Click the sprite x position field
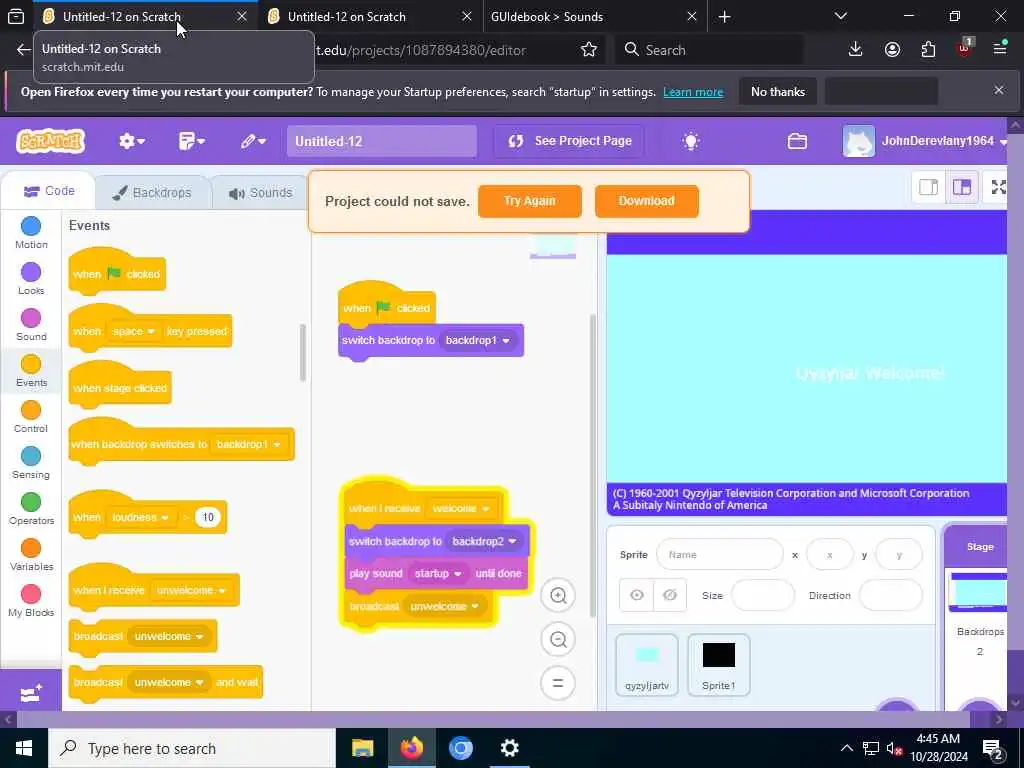 [x=829, y=554]
